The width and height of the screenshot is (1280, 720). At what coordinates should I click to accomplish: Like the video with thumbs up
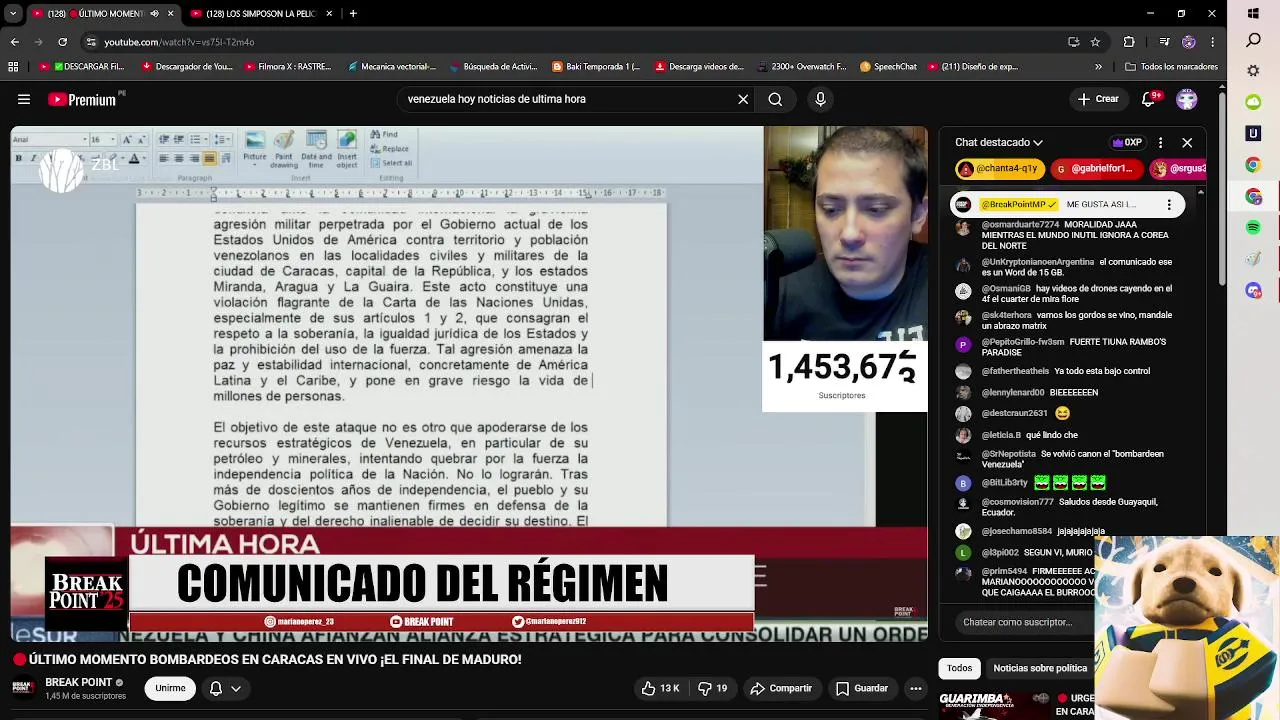tap(661, 688)
